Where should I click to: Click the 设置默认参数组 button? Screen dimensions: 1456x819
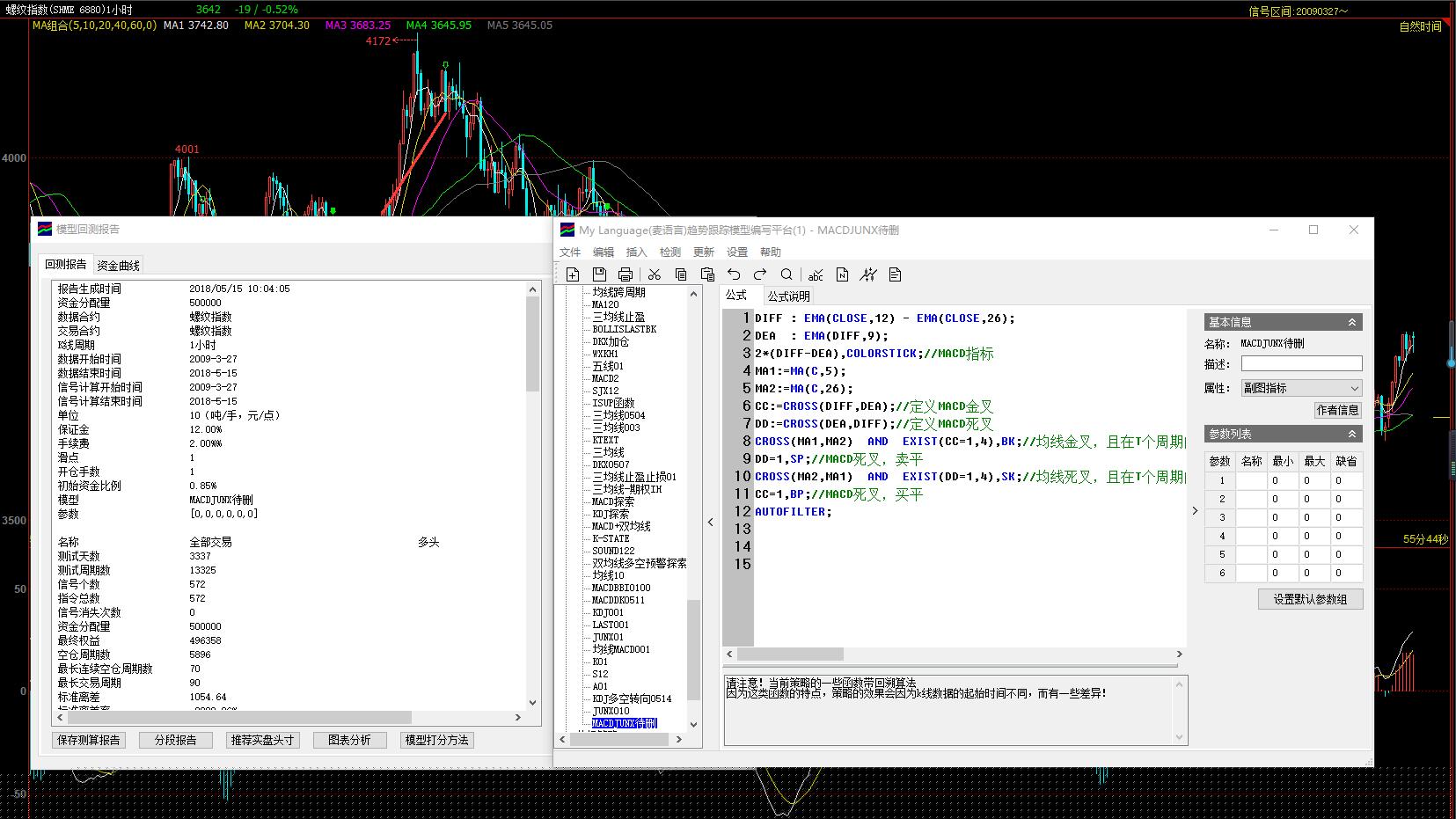[x=1310, y=599]
